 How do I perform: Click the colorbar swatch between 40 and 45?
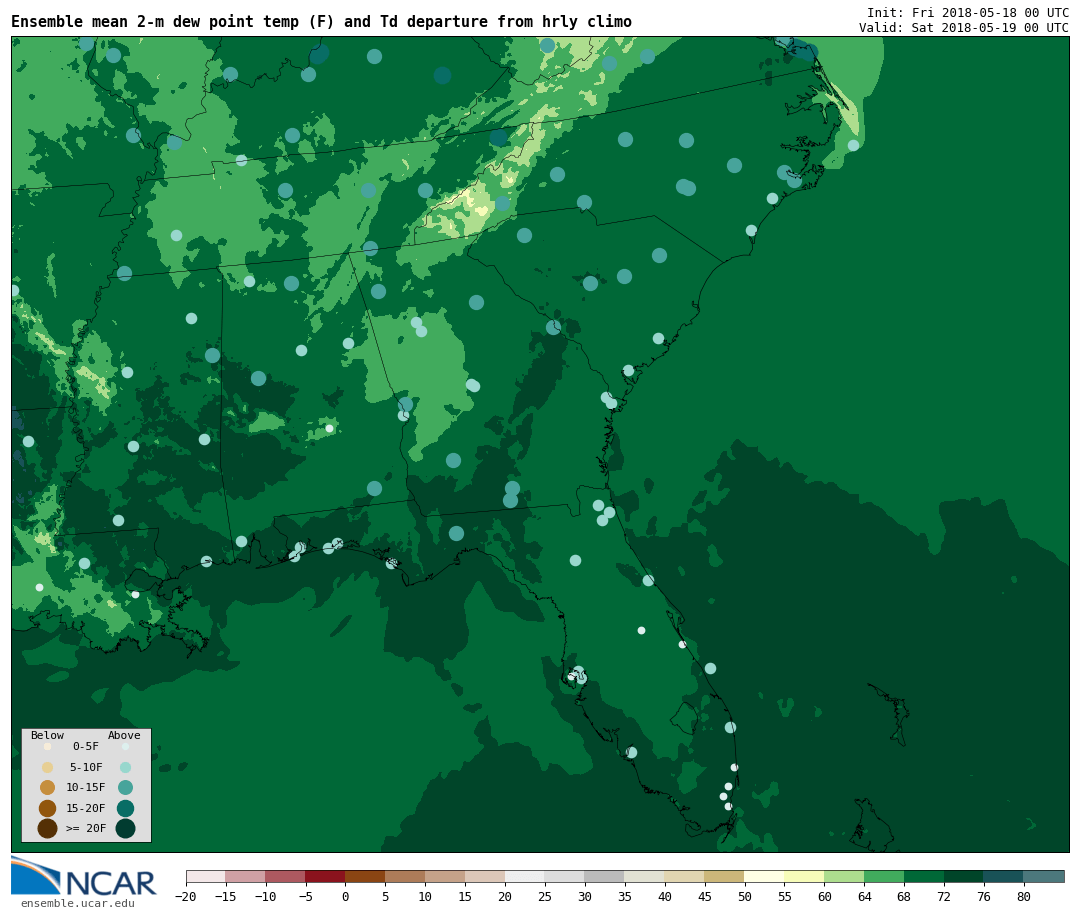click(x=685, y=876)
